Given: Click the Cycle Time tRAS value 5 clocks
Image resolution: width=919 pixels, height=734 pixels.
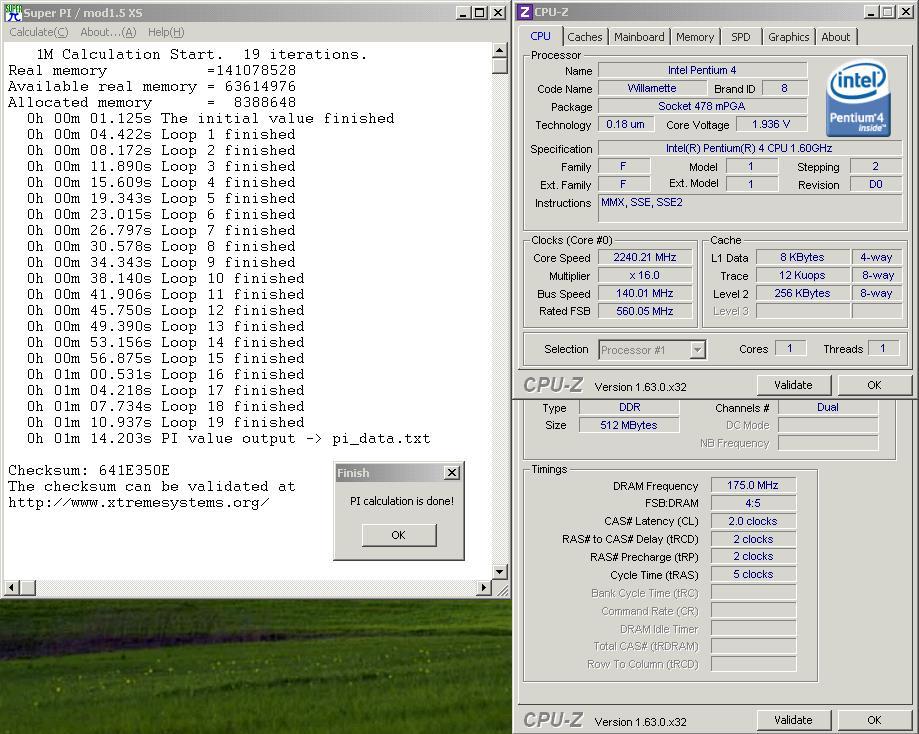Looking at the screenshot, I should pos(753,575).
